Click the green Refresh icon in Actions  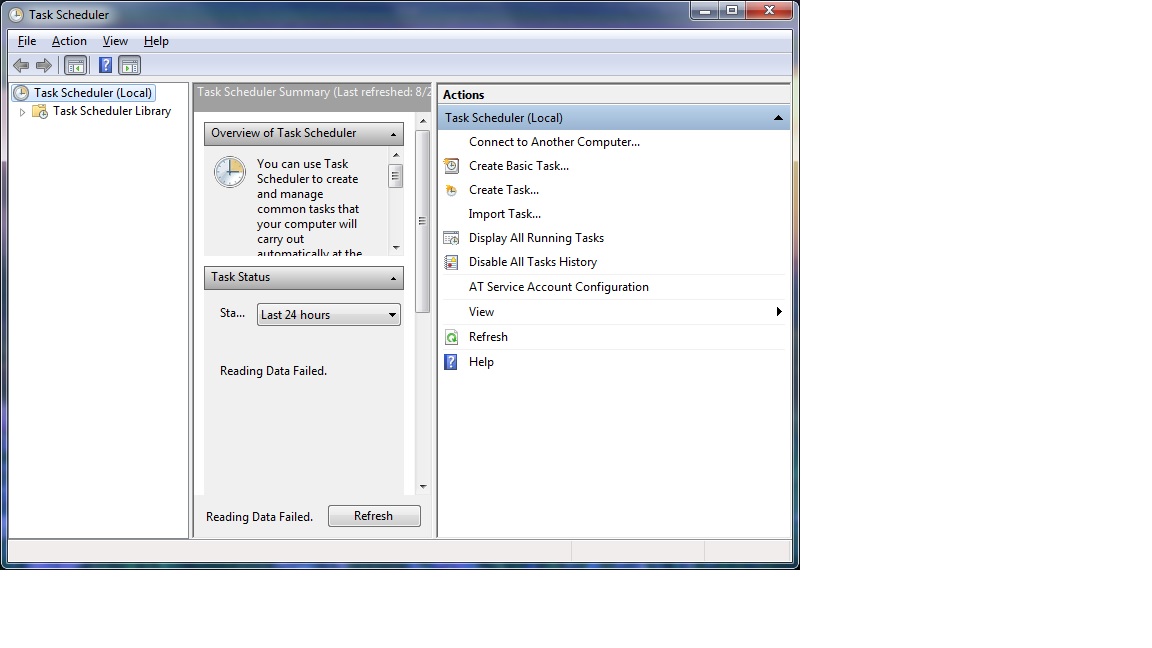point(452,337)
